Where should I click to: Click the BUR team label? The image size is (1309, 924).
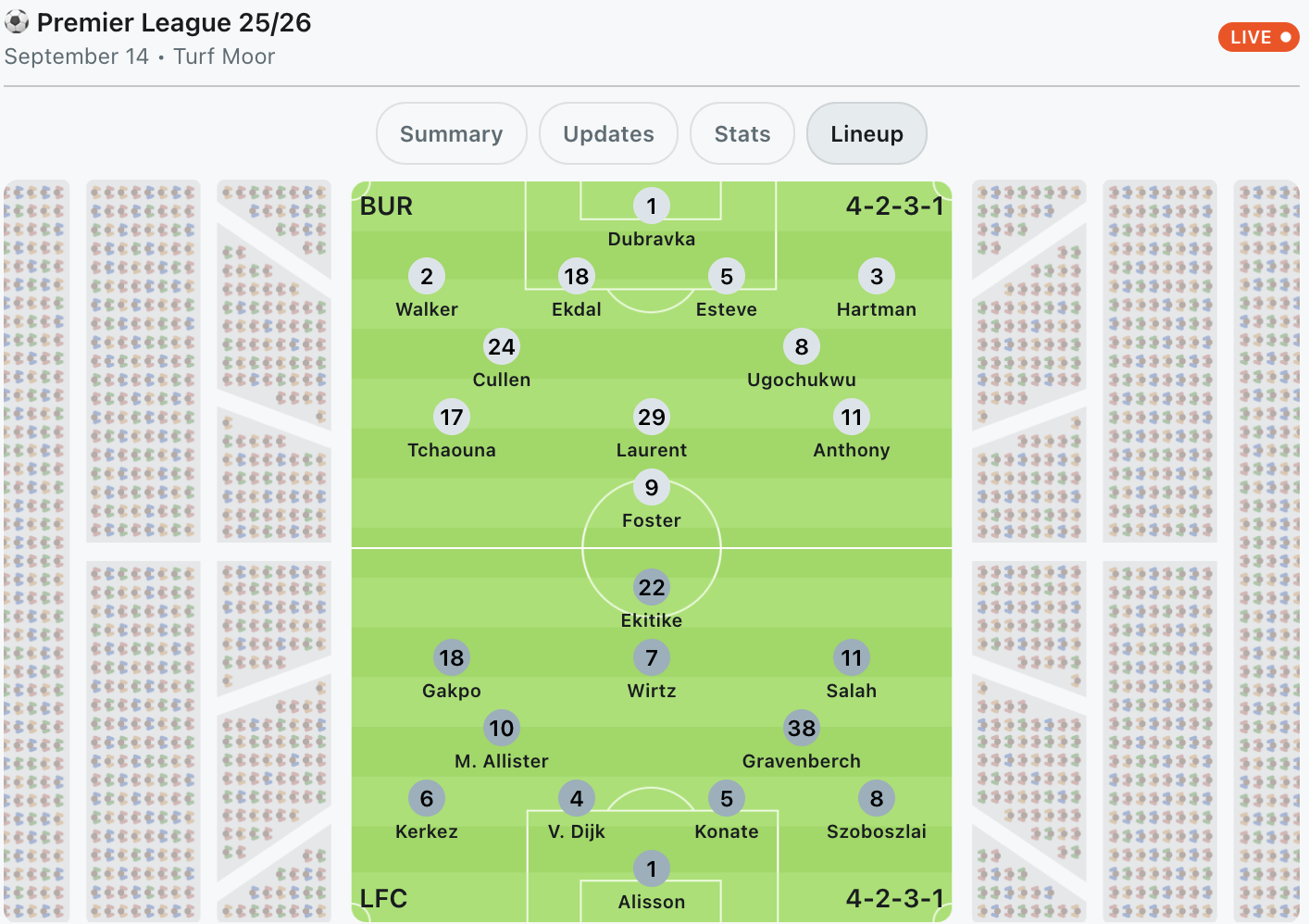[x=386, y=206]
